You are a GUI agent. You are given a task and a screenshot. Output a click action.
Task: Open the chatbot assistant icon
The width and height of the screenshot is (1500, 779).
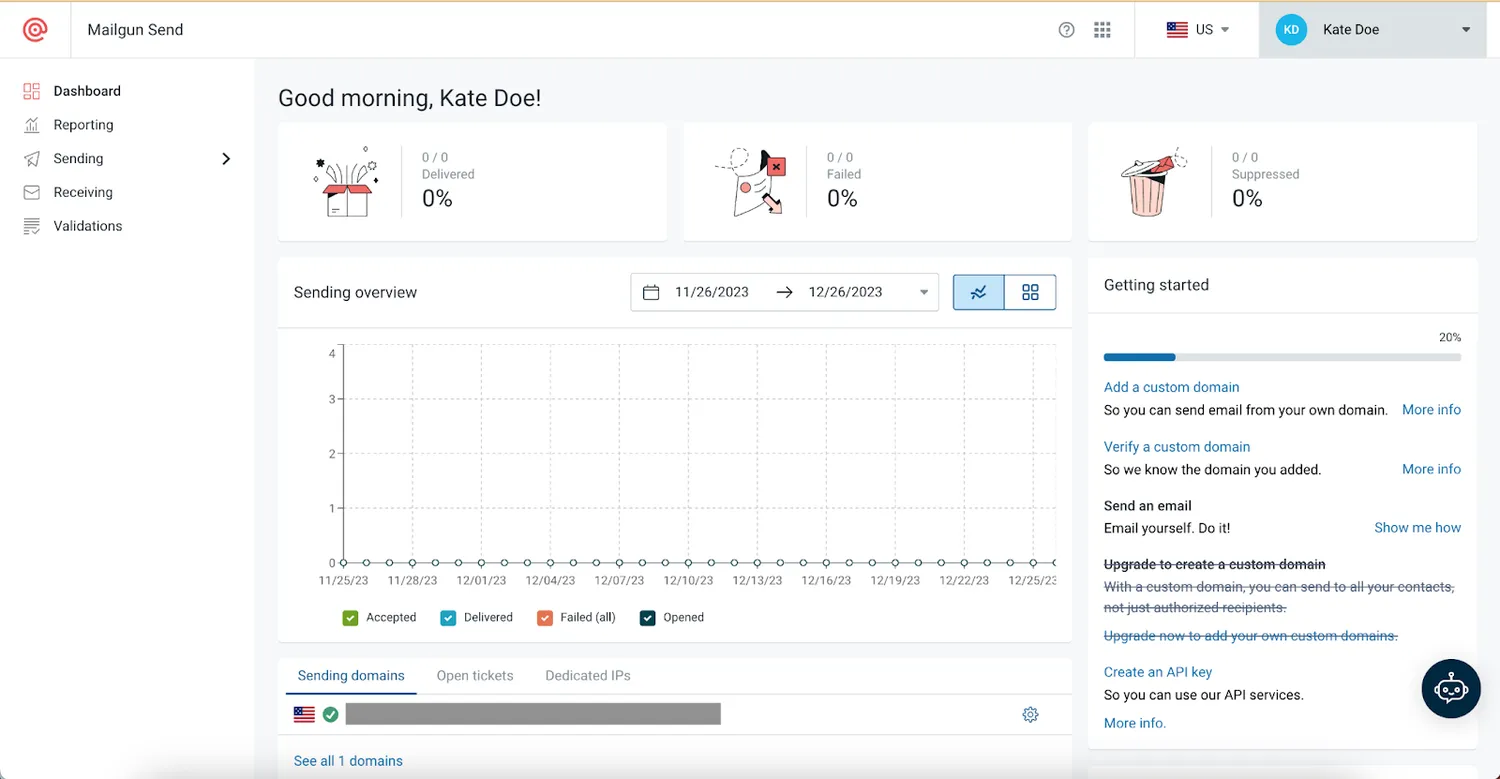[1451, 688]
